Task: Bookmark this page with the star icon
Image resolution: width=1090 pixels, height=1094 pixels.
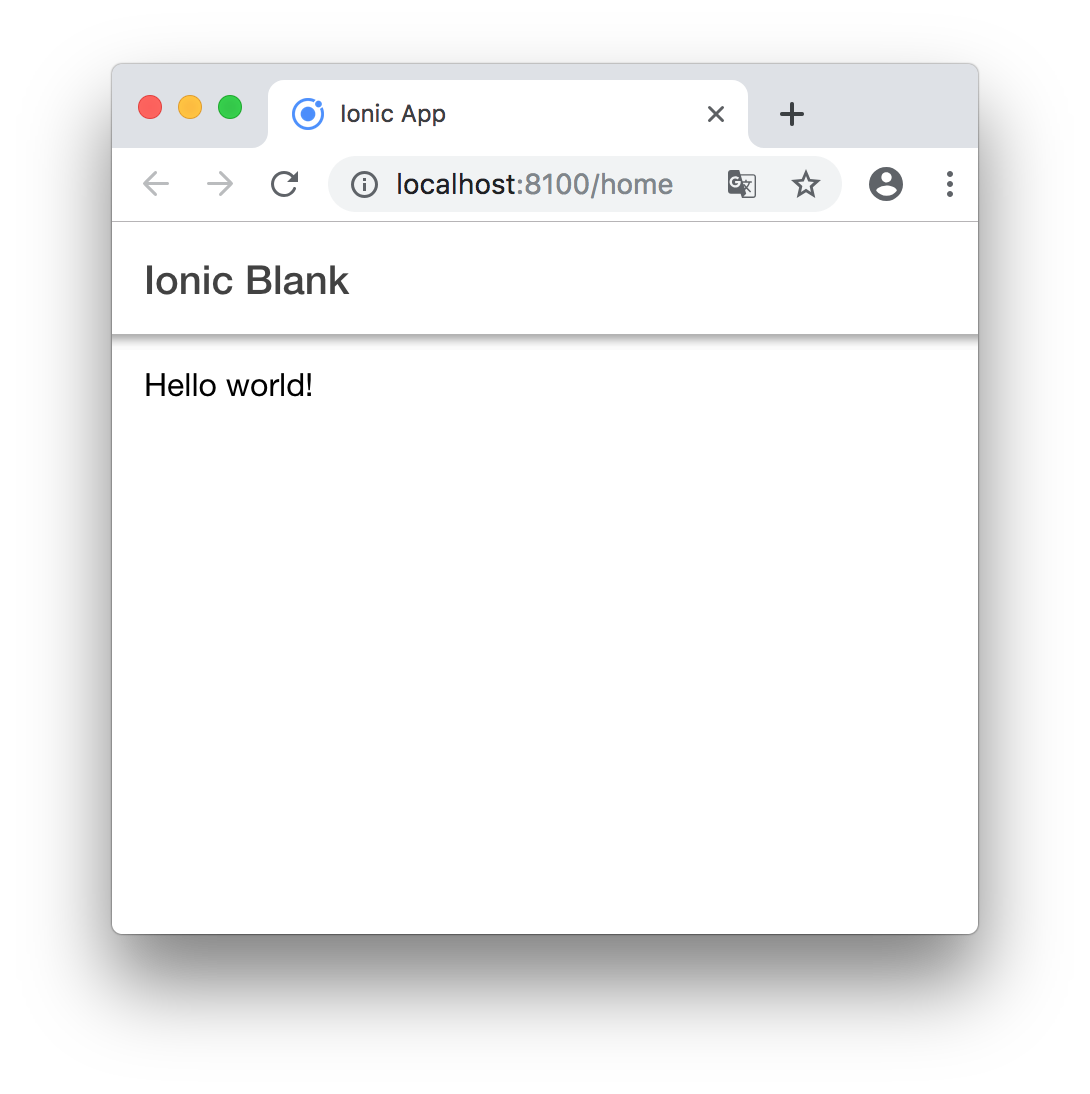Action: 806,184
